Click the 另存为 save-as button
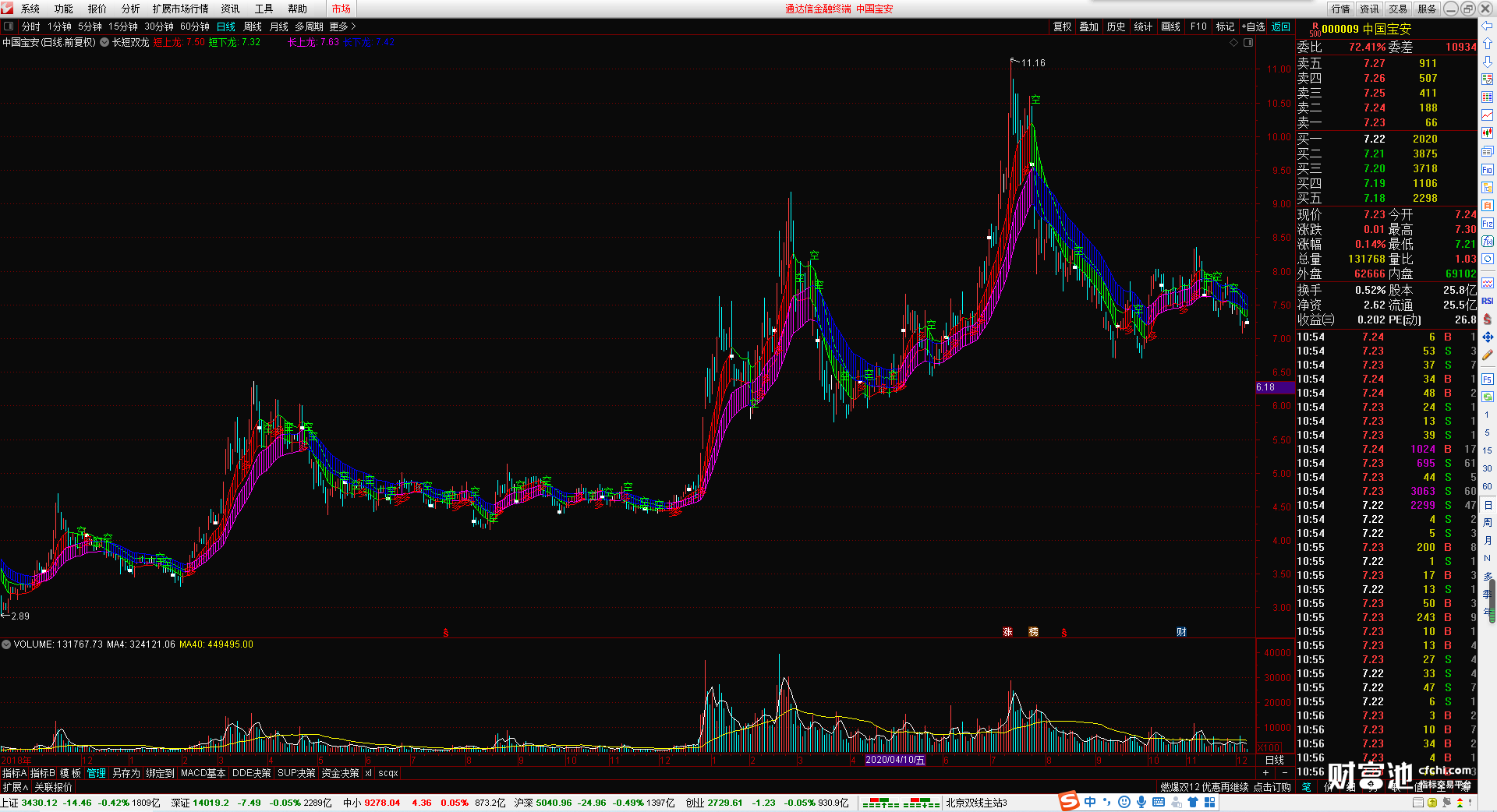This screenshot has height=812, width=1497. coord(126,773)
